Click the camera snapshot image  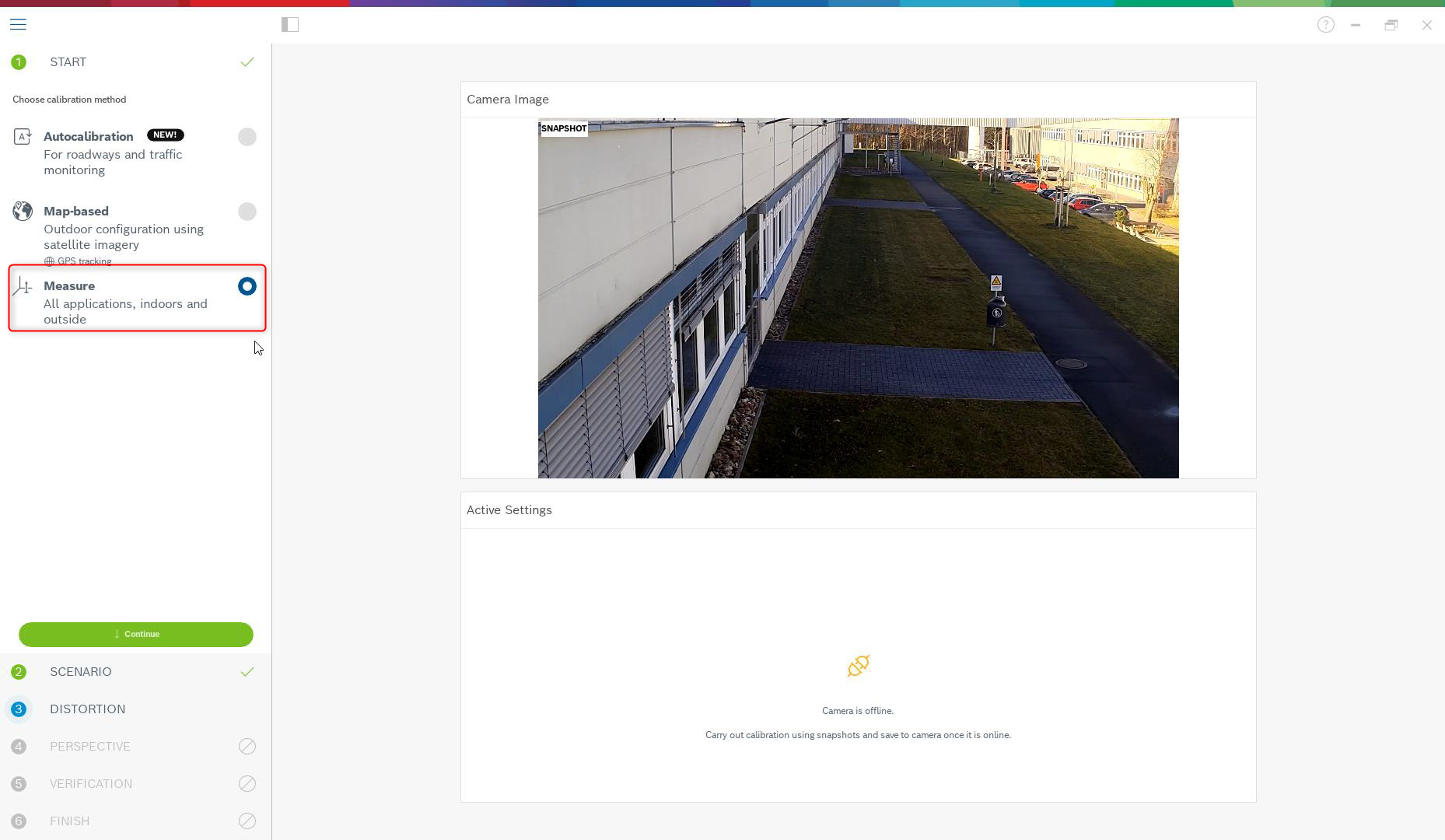click(858, 299)
